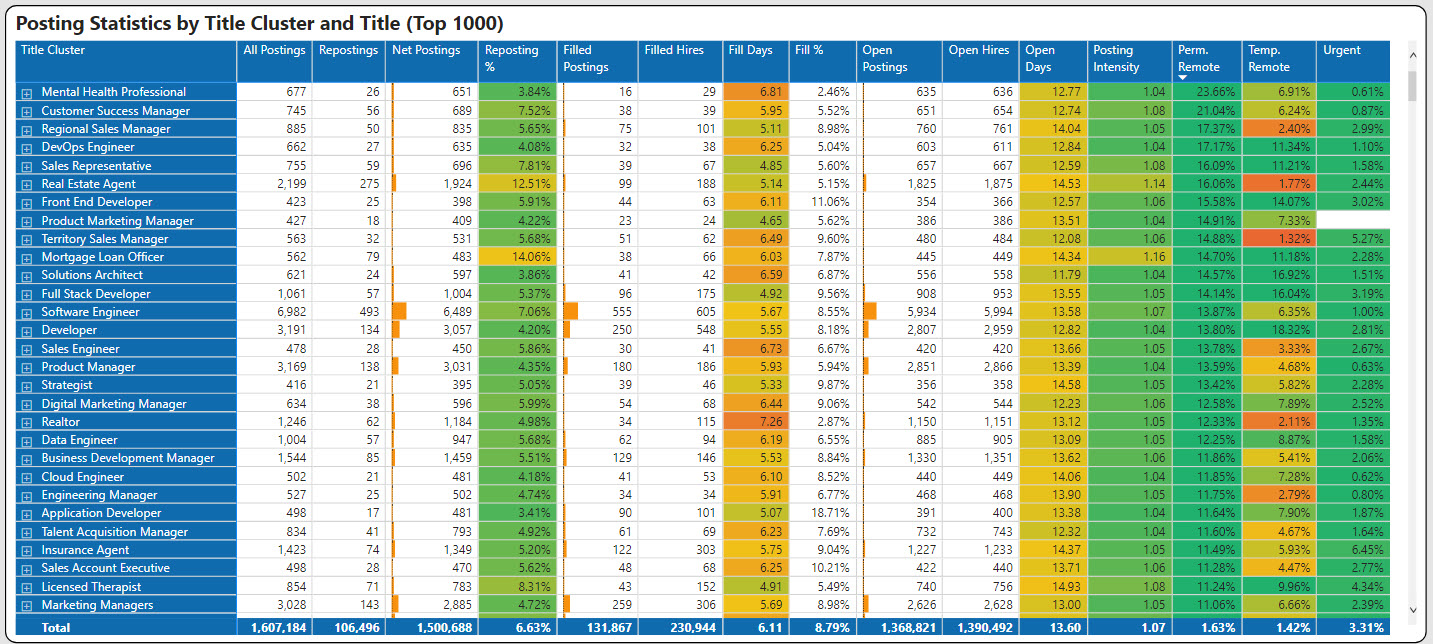Image resolution: width=1433 pixels, height=644 pixels.
Task: Expand the Customer Success Manager cluster
Action: 27,111
